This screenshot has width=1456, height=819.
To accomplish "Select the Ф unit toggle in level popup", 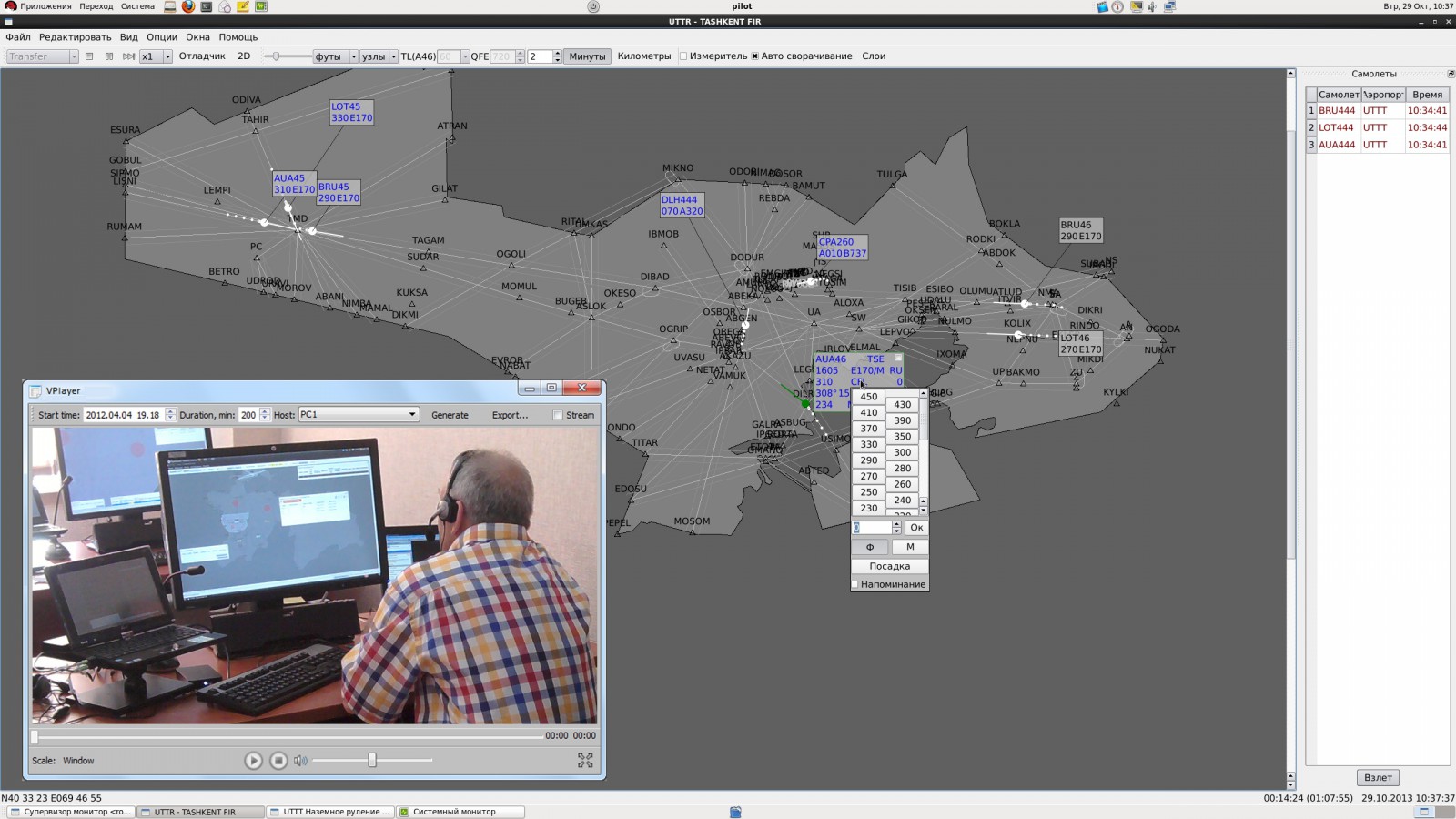I will (870, 547).
